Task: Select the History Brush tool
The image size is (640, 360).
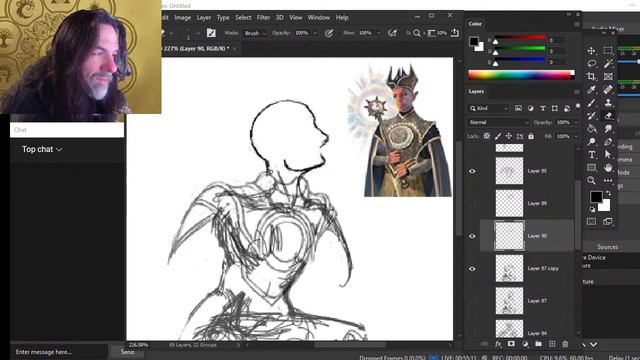Action: click(591, 116)
